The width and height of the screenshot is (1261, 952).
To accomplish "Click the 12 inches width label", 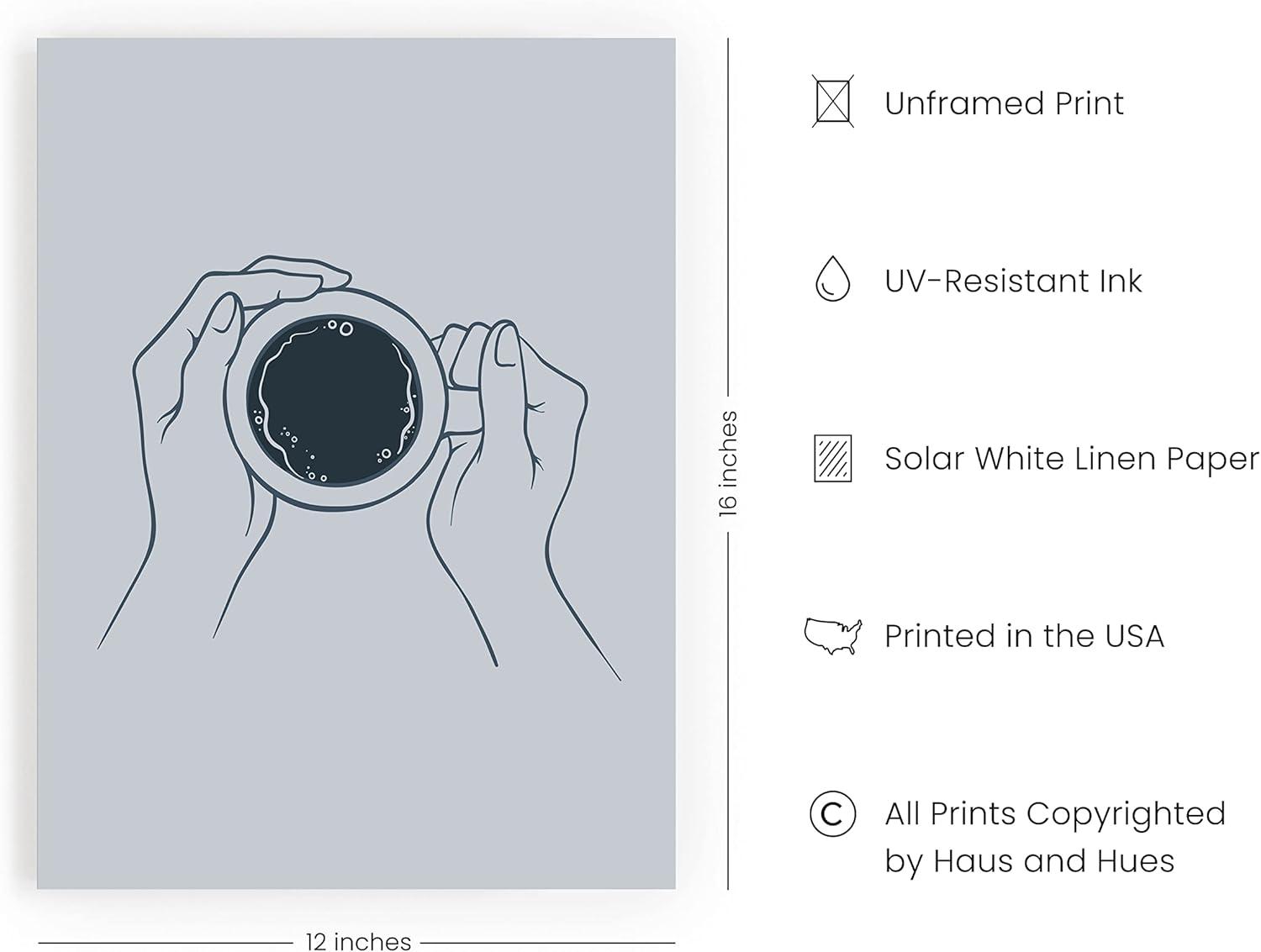I will 358,941.
